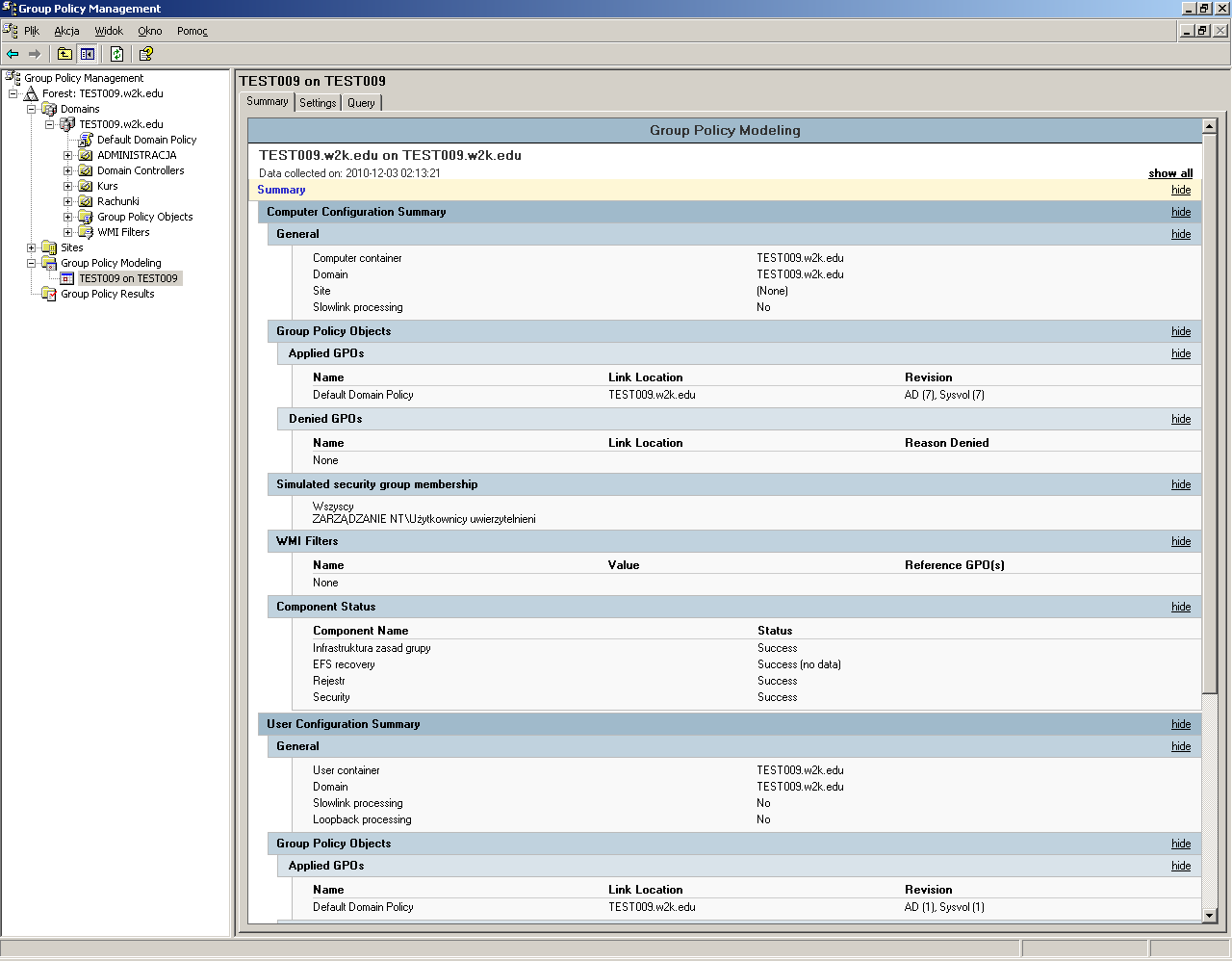Switch to the Query tab
The width and height of the screenshot is (1232, 961).
(361, 103)
